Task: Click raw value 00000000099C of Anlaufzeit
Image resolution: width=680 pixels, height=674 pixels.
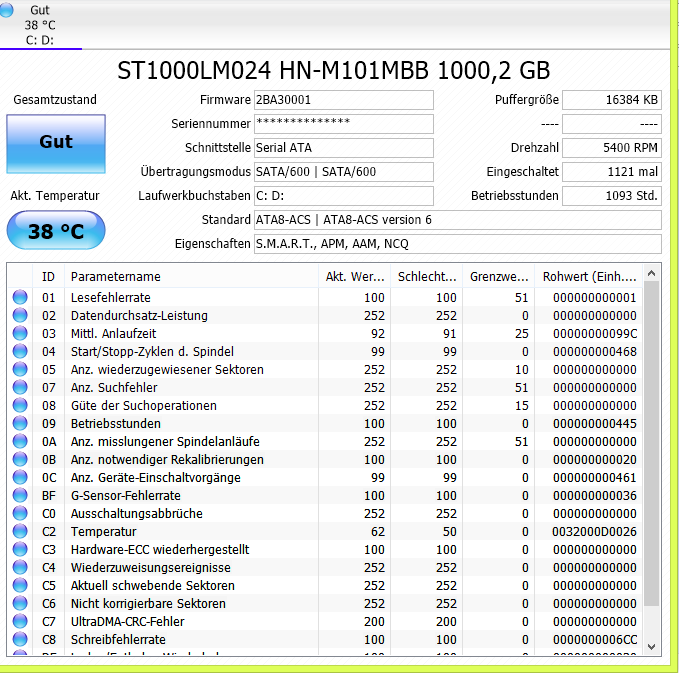Action: [x=595, y=334]
